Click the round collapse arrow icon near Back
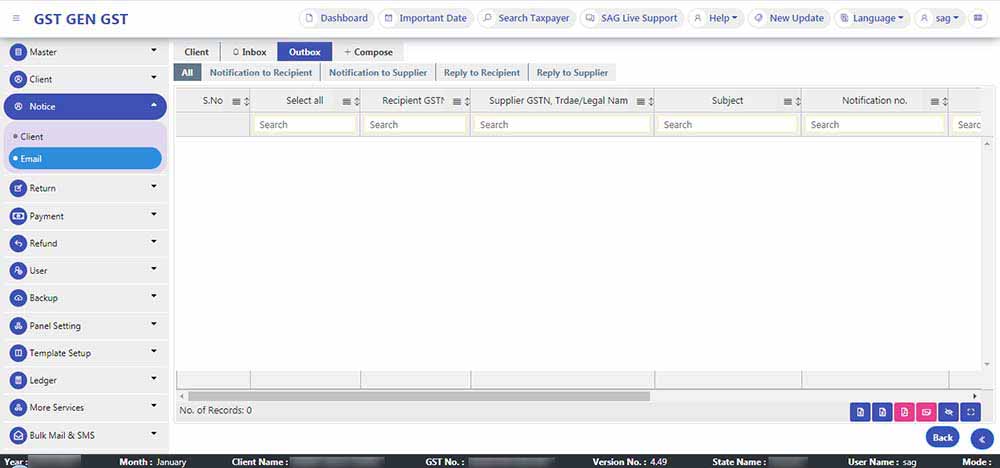1000x468 pixels. click(981, 438)
